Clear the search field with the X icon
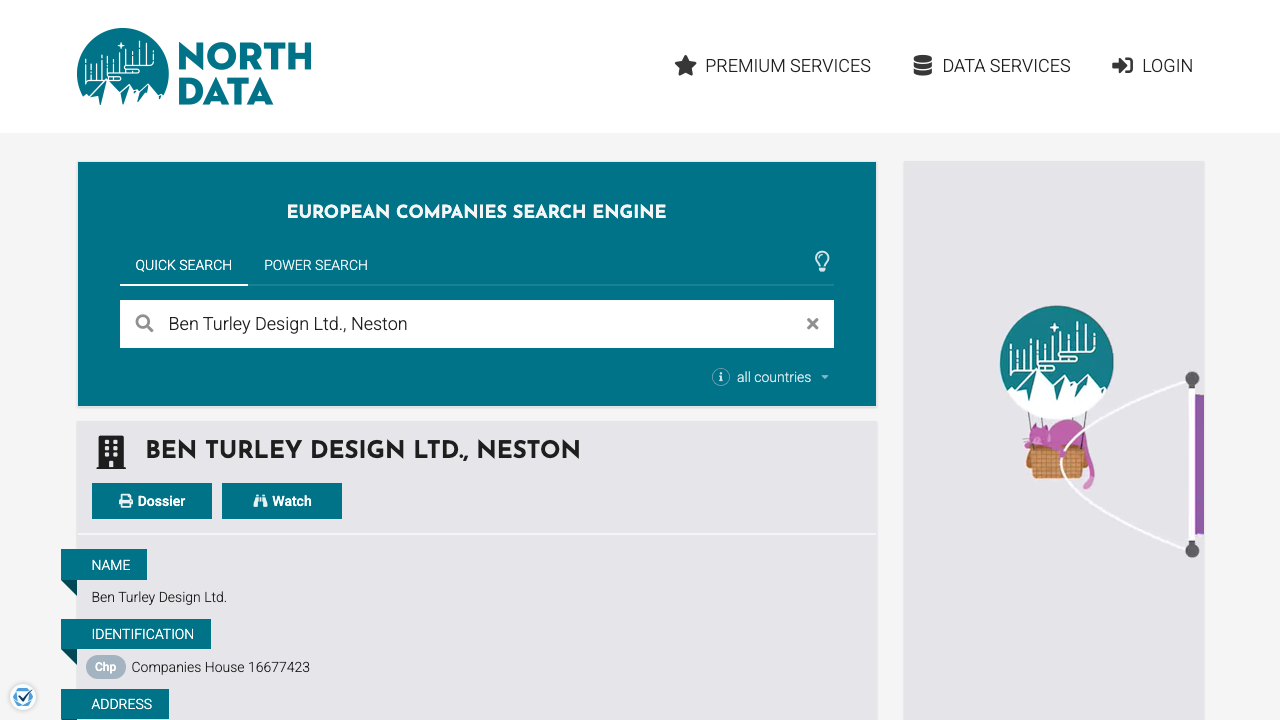This screenshot has height=720, width=1280. coord(812,323)
